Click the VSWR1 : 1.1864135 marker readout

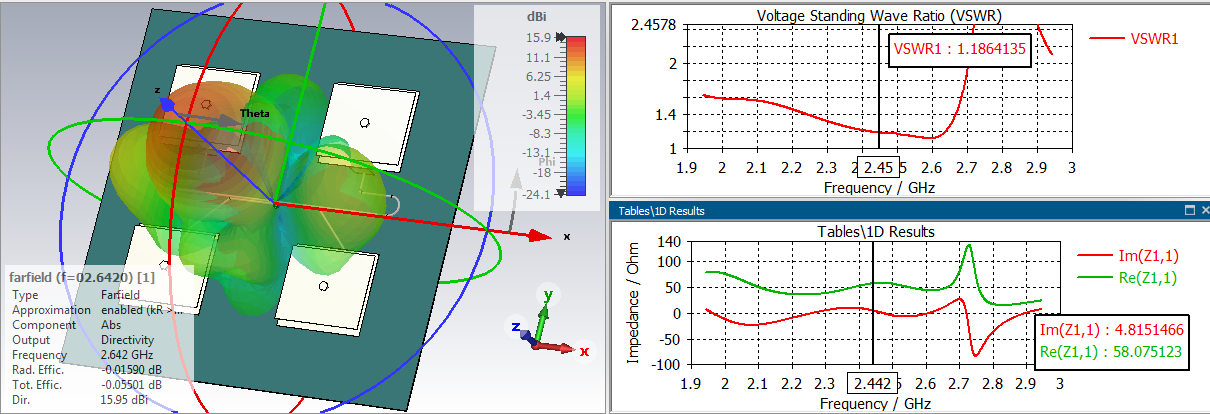[960, 49]
